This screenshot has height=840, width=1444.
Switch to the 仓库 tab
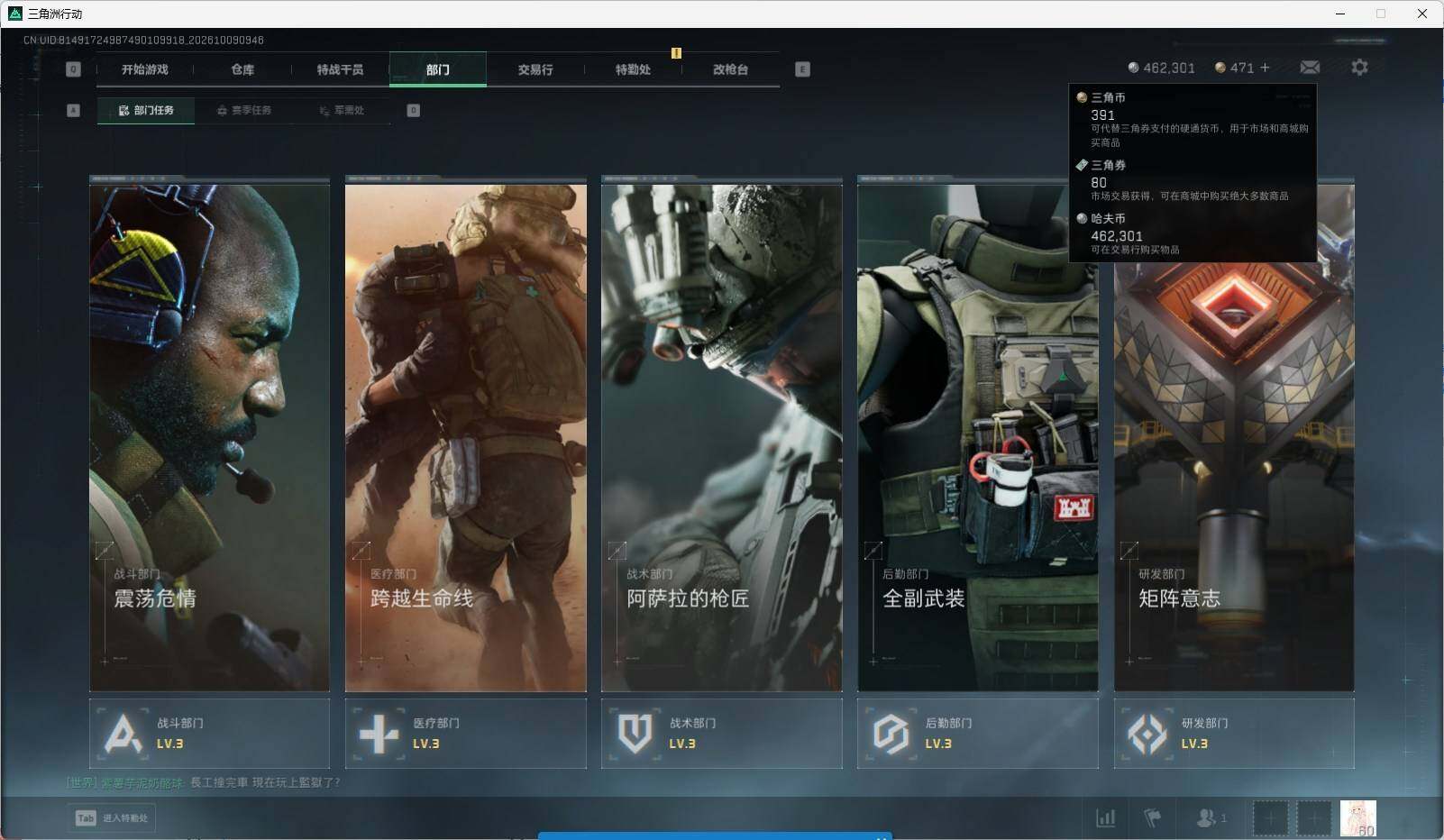(x=242, y=69)
